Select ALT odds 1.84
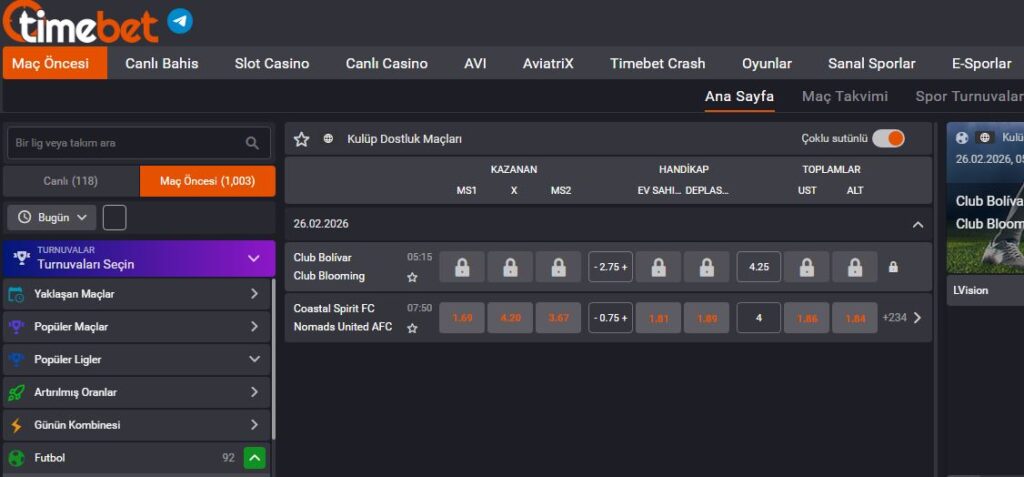This screenshot has width=1024, height=477. point(855,318)
